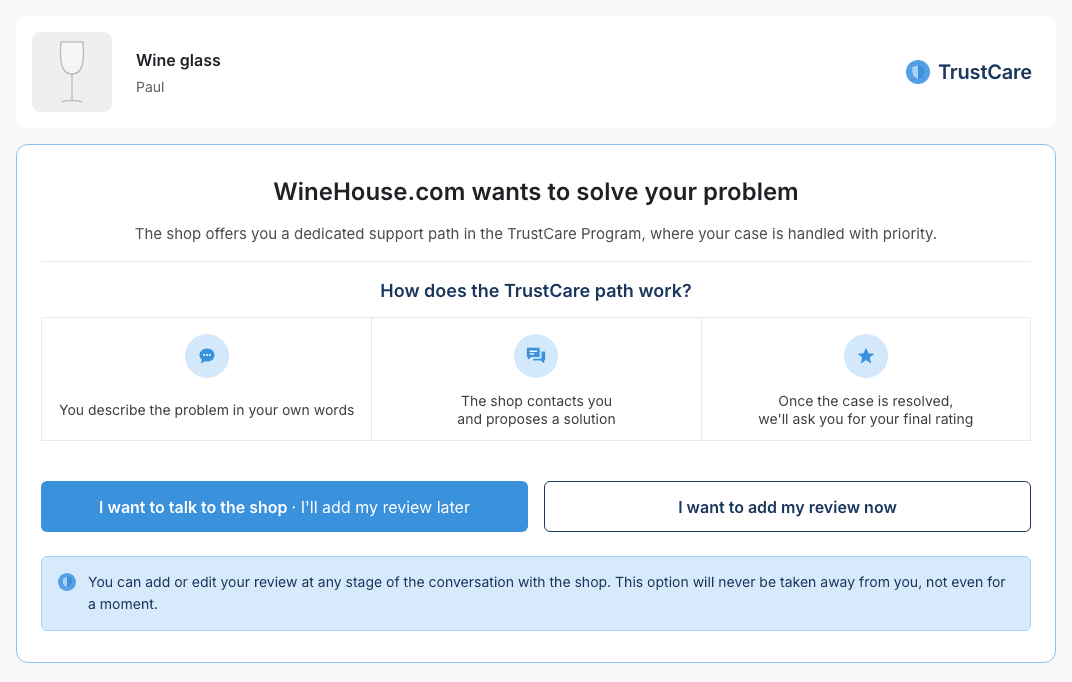Click How does the TrustCare path work heading
The width and height of the screenshot is (1072, 682).
[536, 291]
